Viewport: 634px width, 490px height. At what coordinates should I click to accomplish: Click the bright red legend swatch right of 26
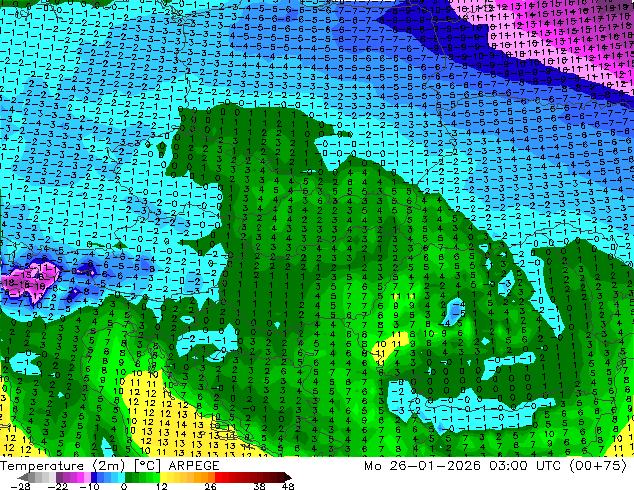tap(218, 477)
